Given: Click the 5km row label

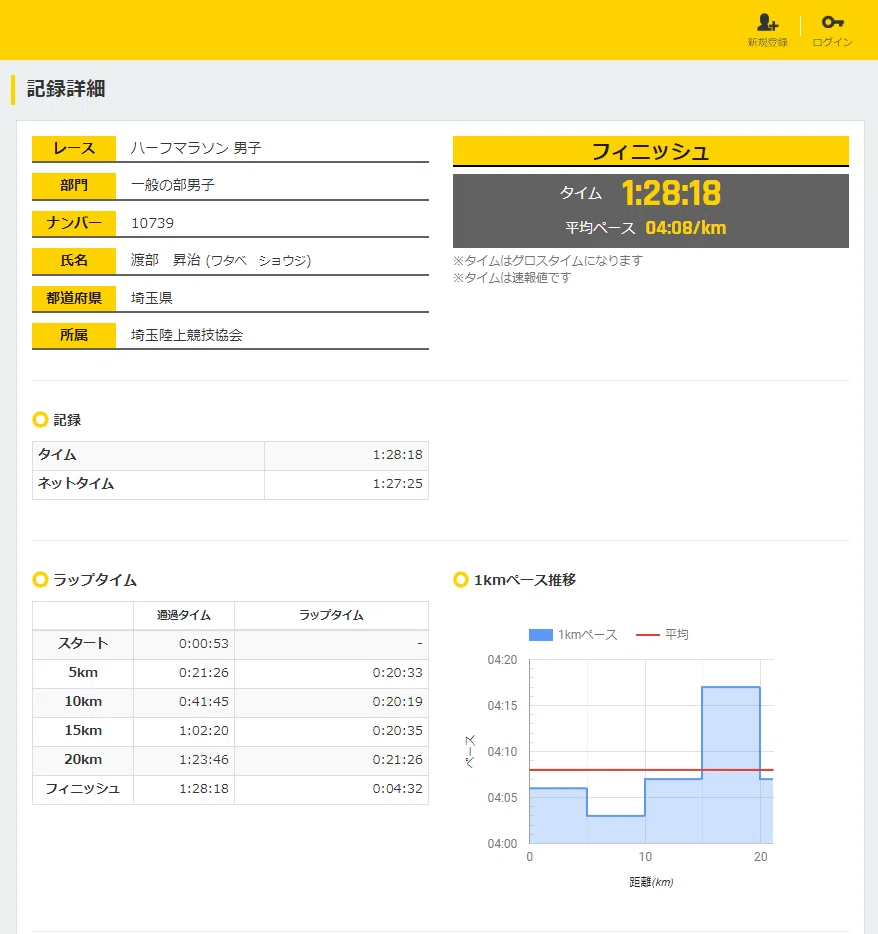Looking at the screenshot, I should (x=83, y=673).
